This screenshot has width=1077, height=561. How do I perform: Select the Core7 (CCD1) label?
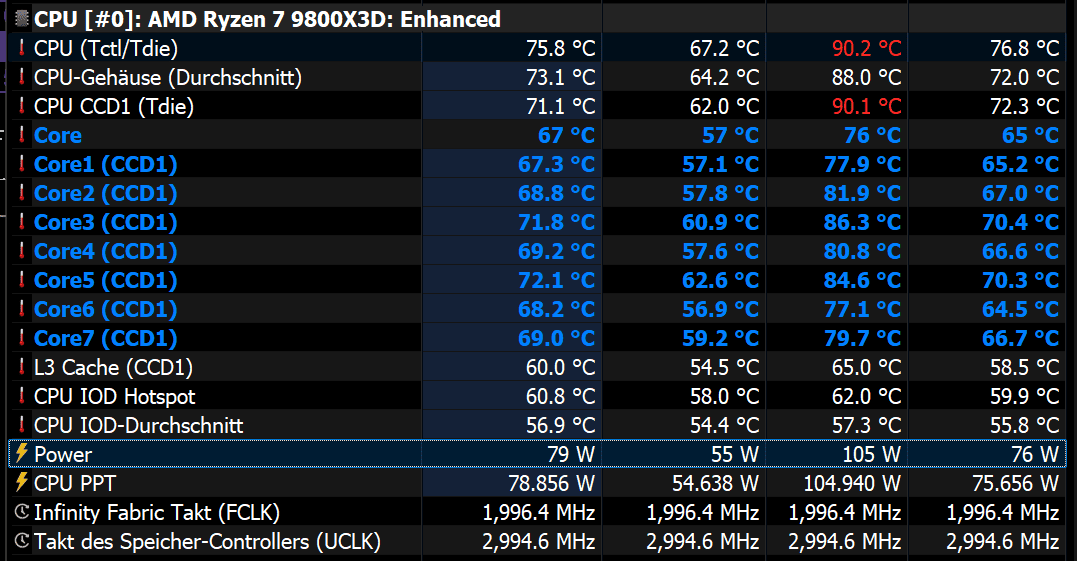[106, 338]
